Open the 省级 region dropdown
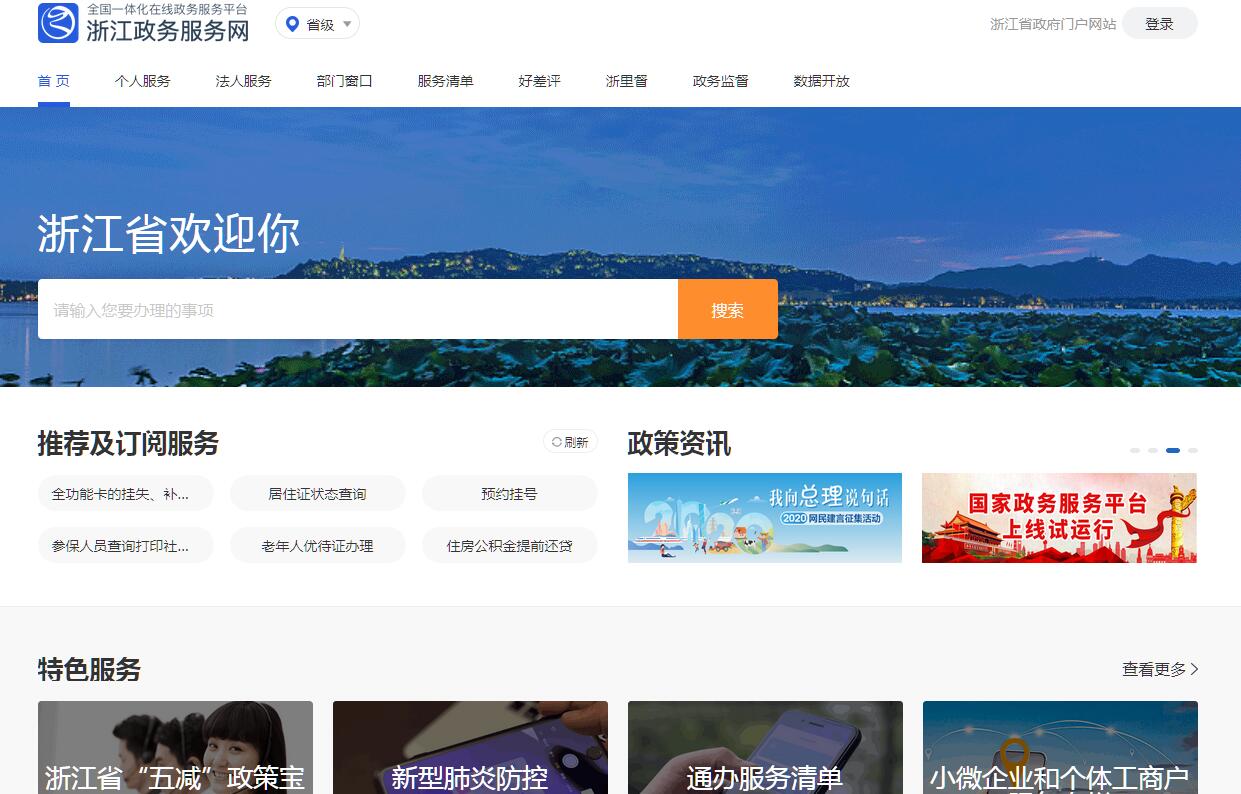The width and height of the screenshot is (1241, 794). [x=317, y=24]
